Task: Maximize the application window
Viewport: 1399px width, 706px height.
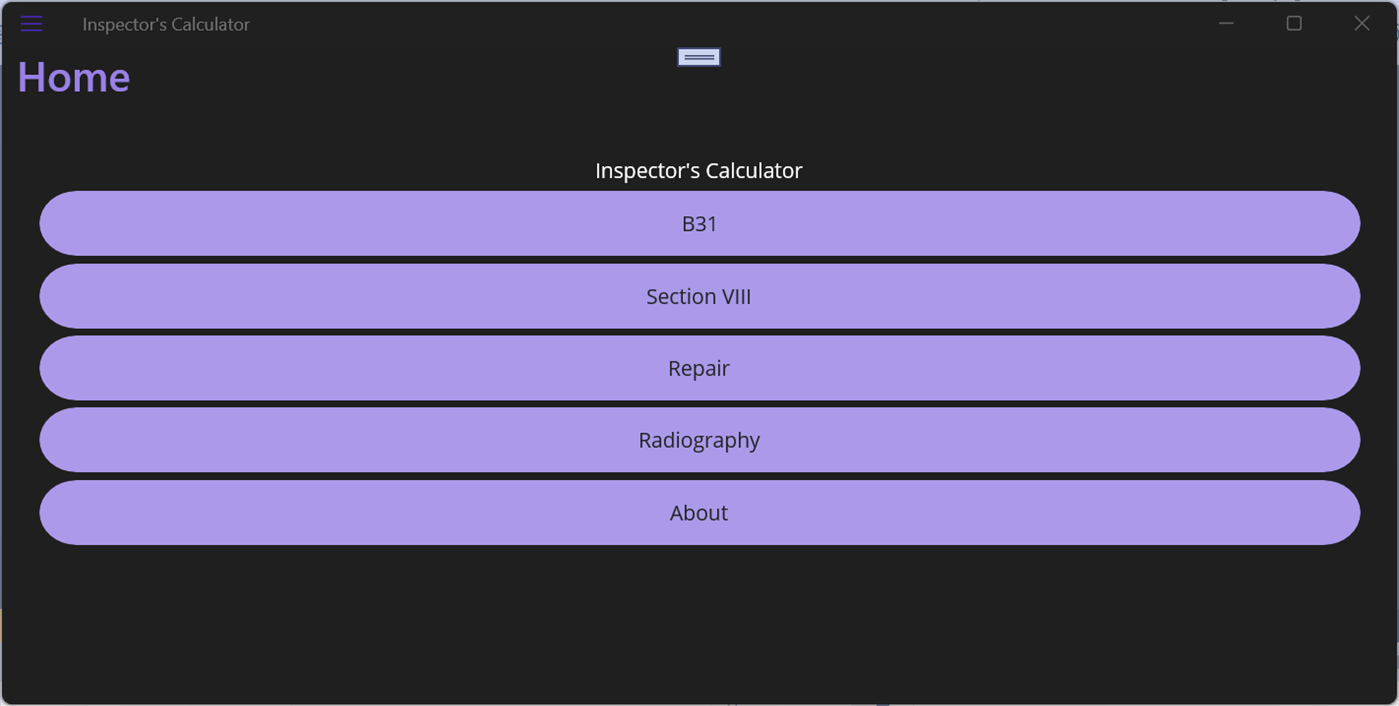Action: point(1294,23)
